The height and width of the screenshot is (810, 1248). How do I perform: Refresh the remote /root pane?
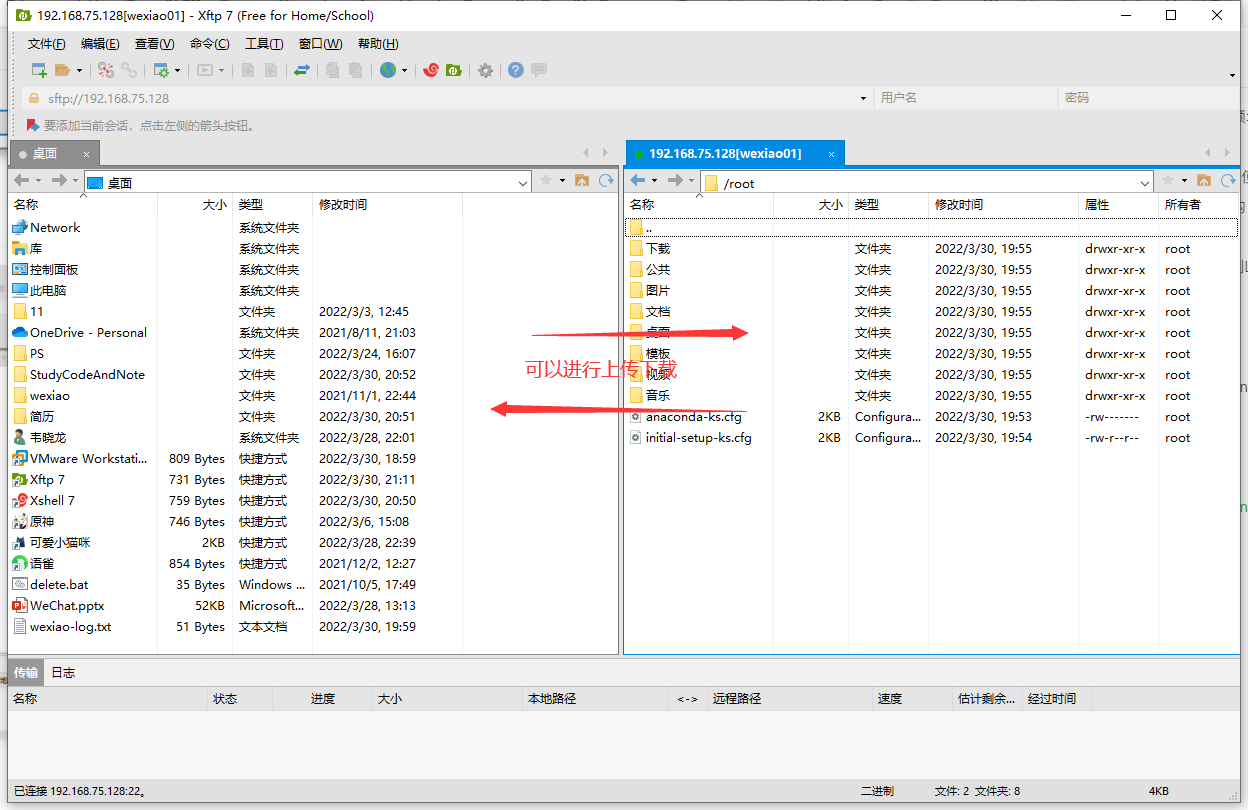coord(1228,181)
